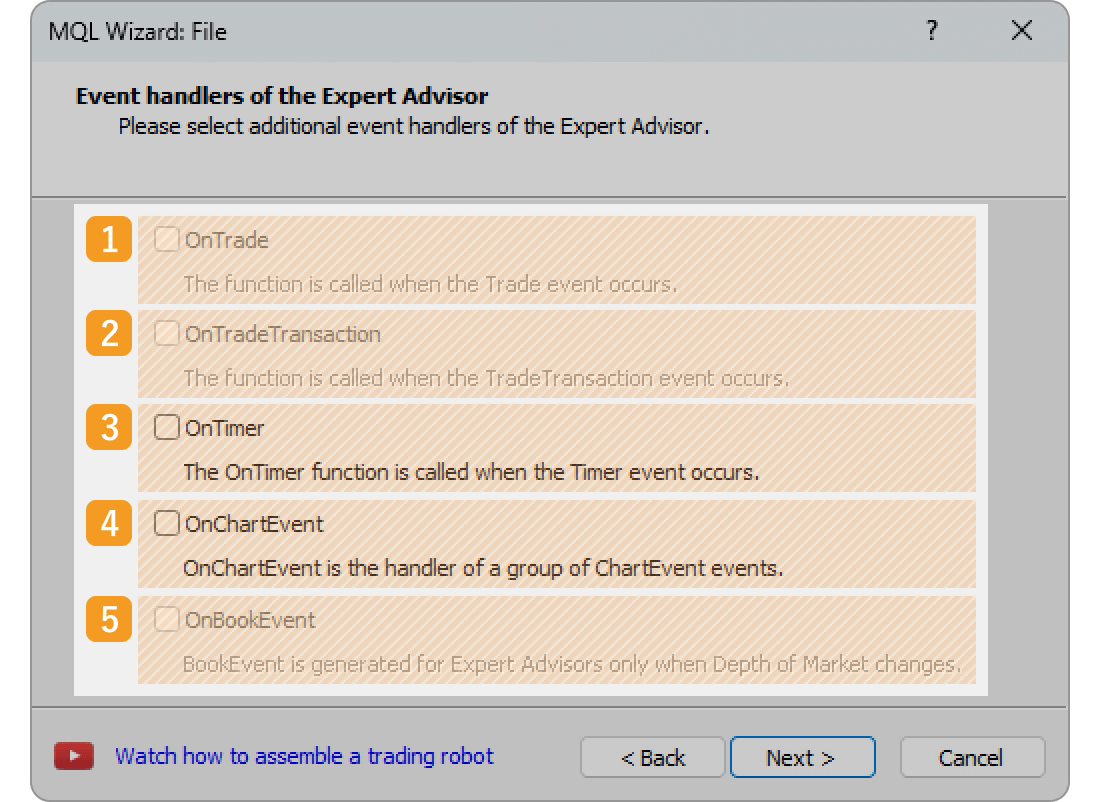Select the OnBookEvent checkbox
Viewport: 1100px width, 802px height.
pyautogui.click(x=166, y=619)
